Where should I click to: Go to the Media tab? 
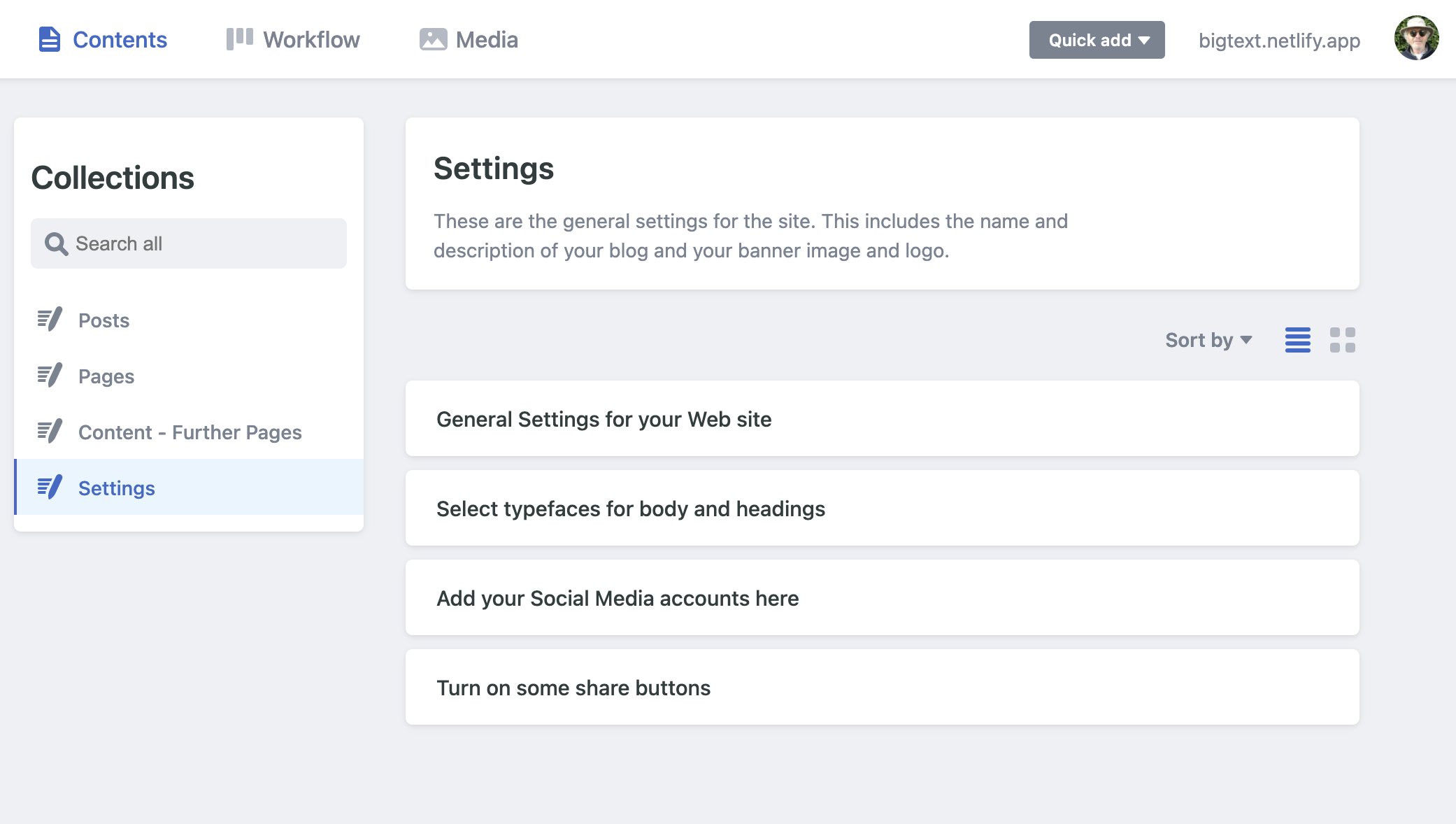tap(469, 39)
